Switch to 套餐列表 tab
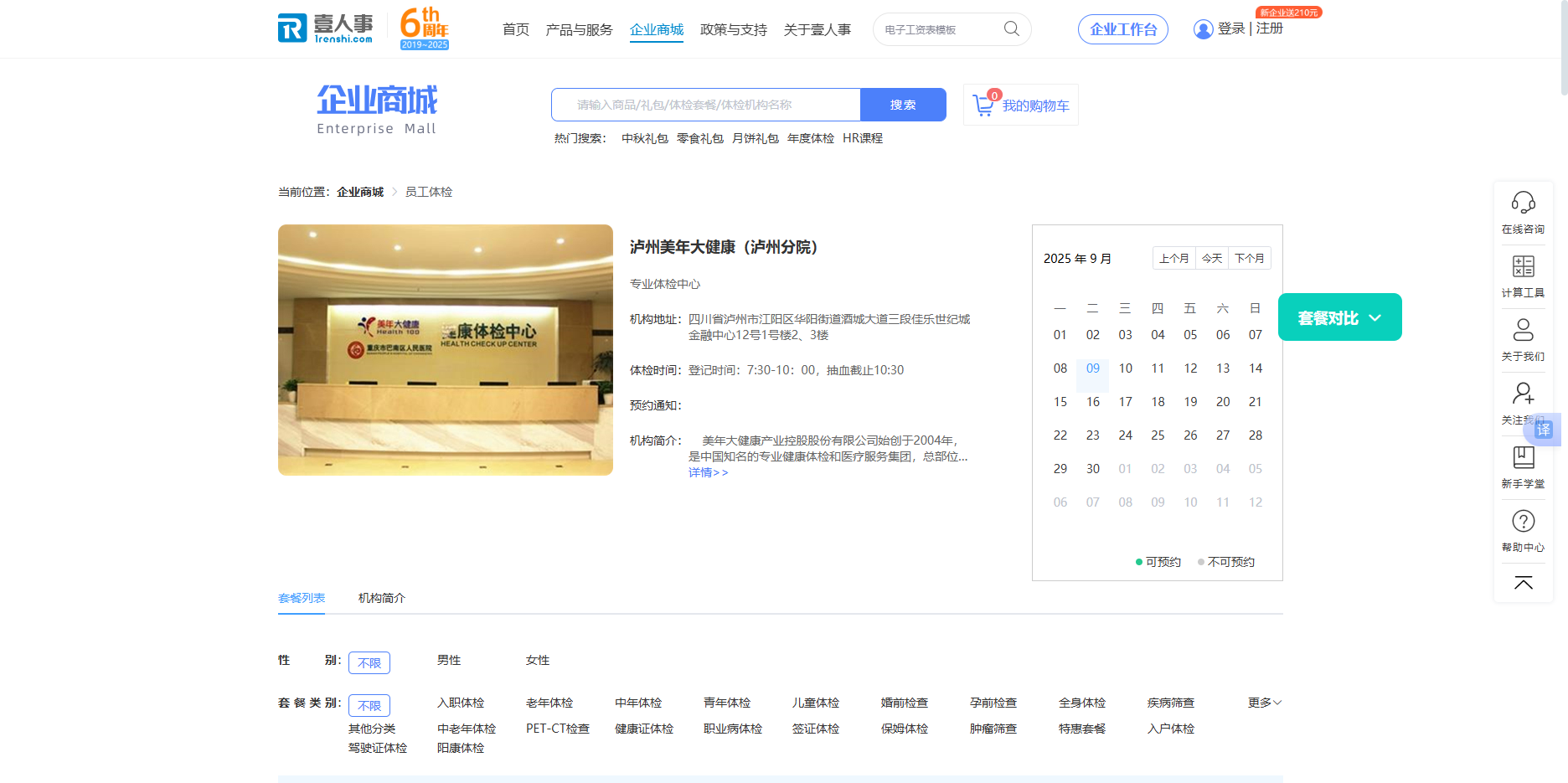Screen dimensions: 1568x783 [x=302, y=598]
